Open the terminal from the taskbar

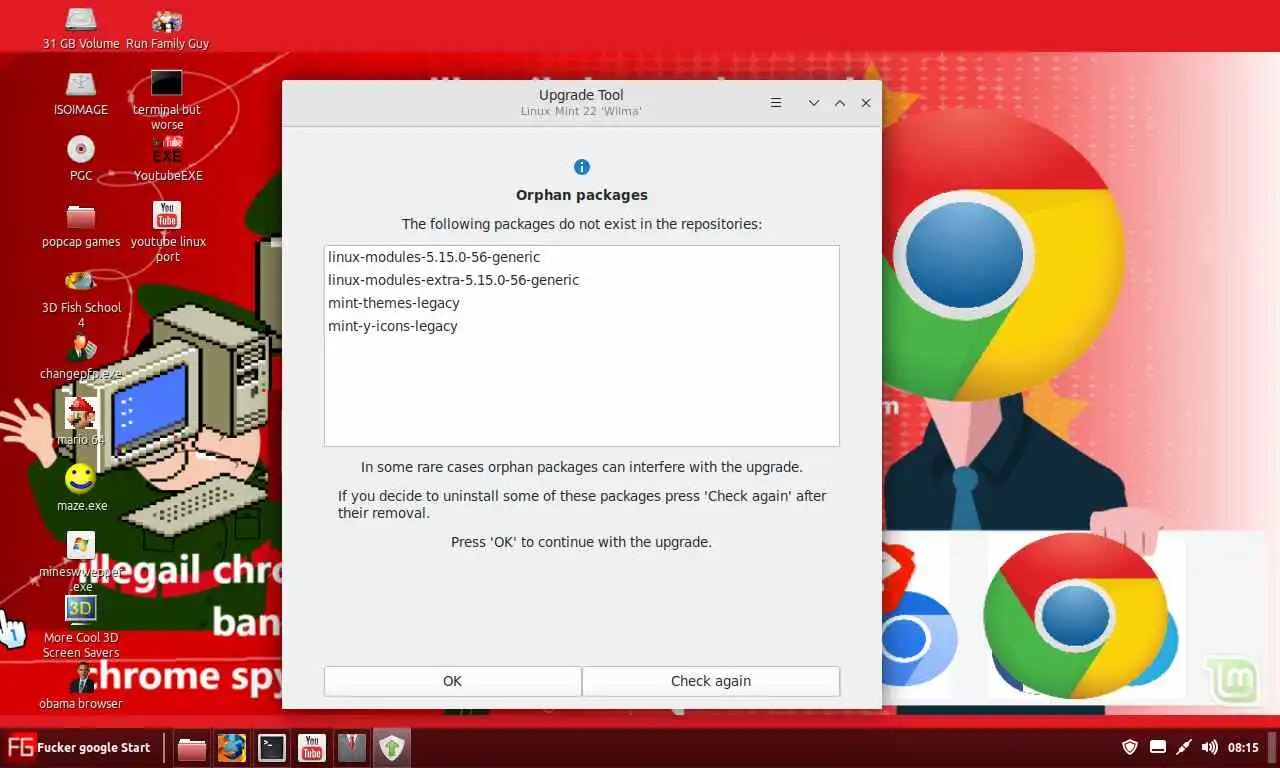pyautogui.click(x=272, y=748)
